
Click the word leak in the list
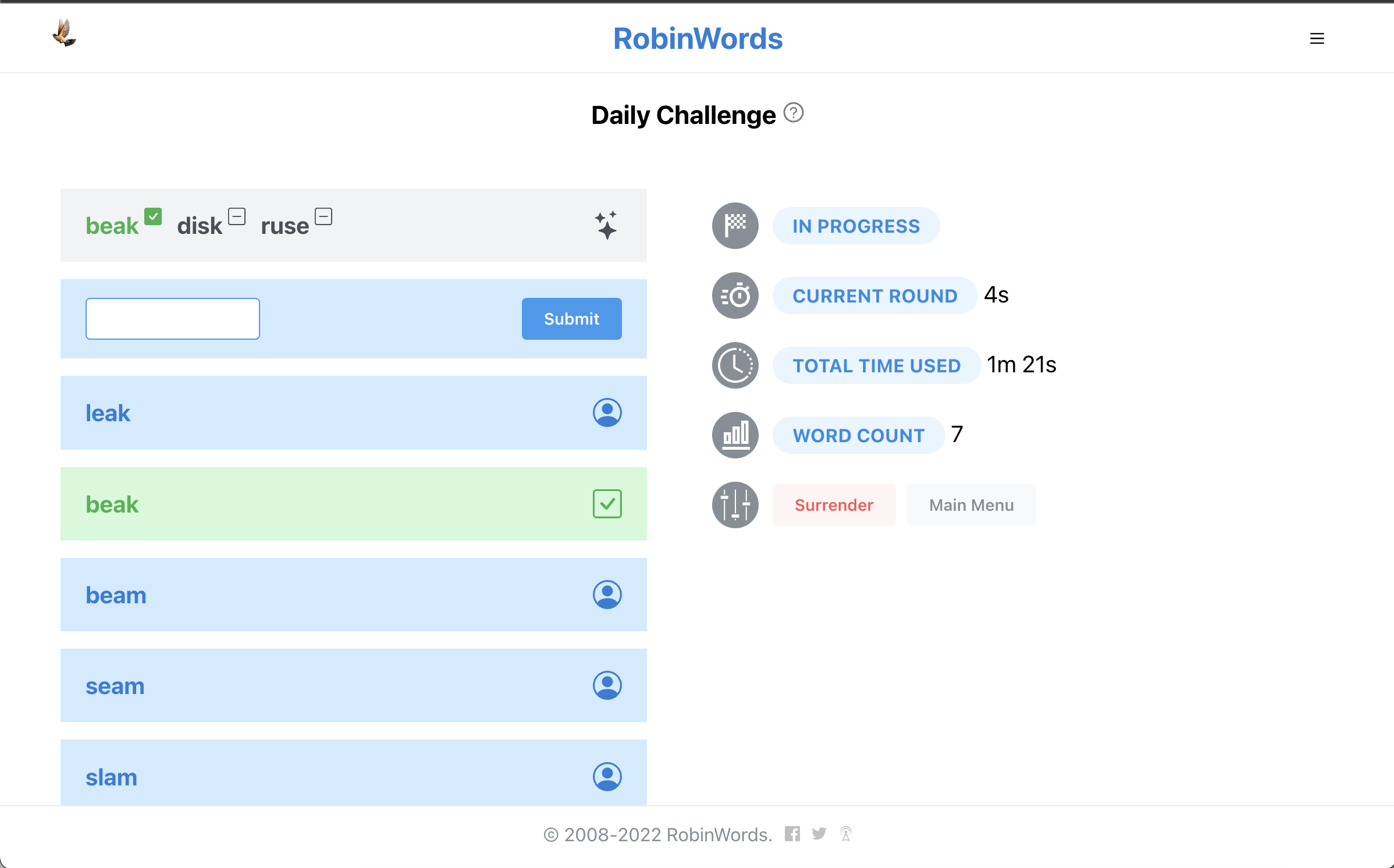108,413
